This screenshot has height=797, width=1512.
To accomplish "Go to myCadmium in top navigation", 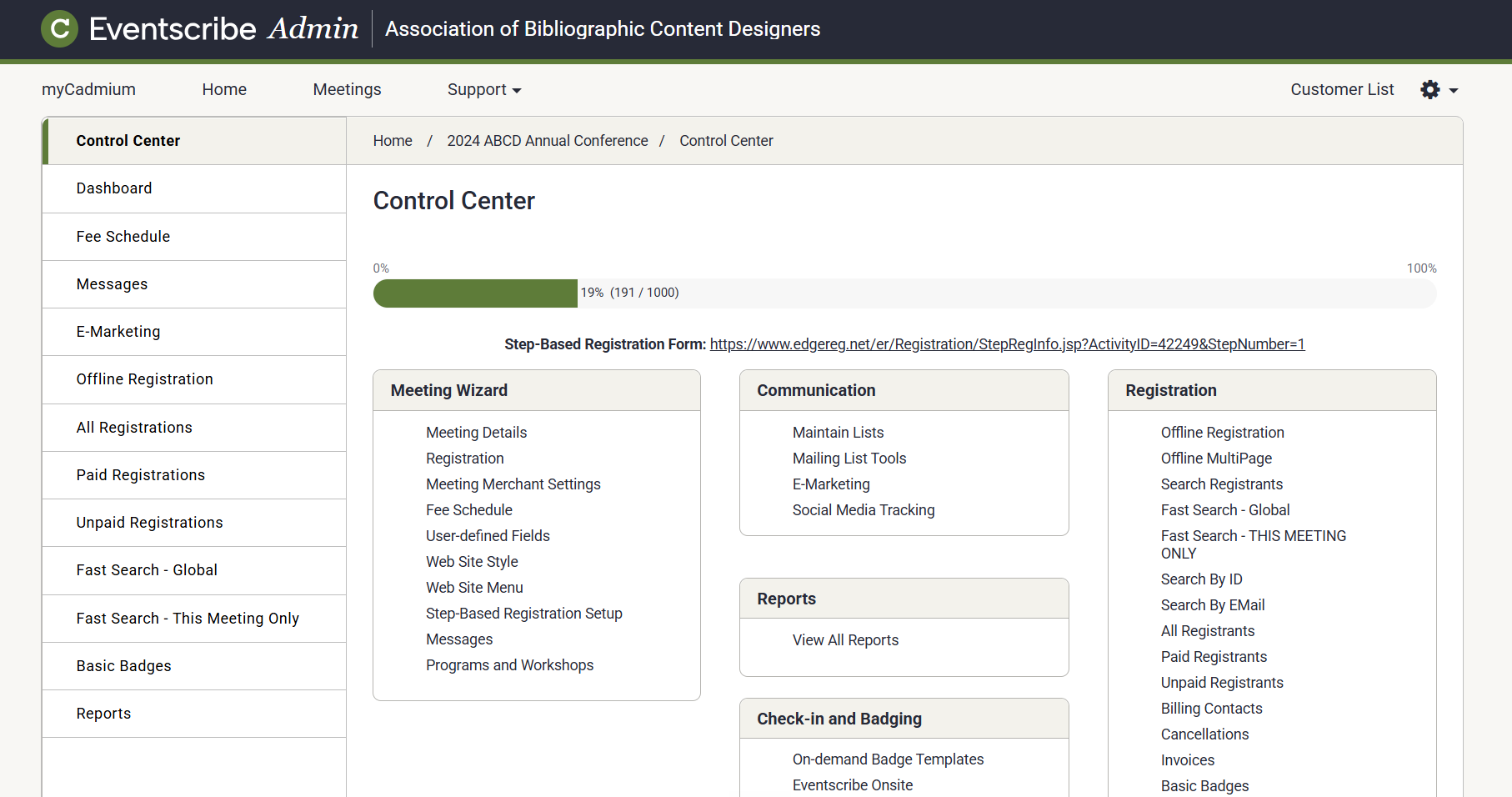I will [88, 89].
